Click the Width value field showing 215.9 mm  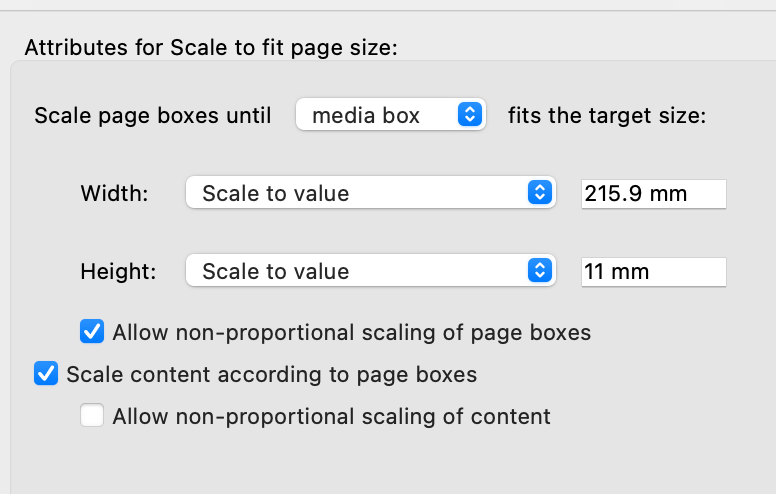pos(652,193)
